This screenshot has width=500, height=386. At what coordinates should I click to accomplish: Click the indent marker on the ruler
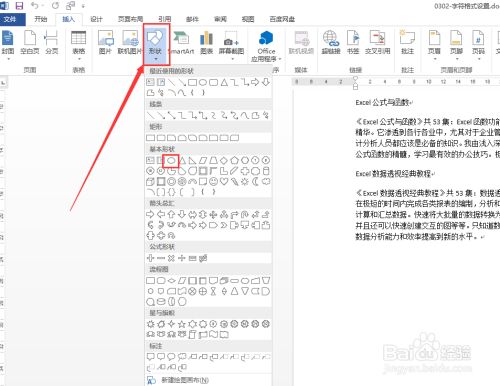355,83
